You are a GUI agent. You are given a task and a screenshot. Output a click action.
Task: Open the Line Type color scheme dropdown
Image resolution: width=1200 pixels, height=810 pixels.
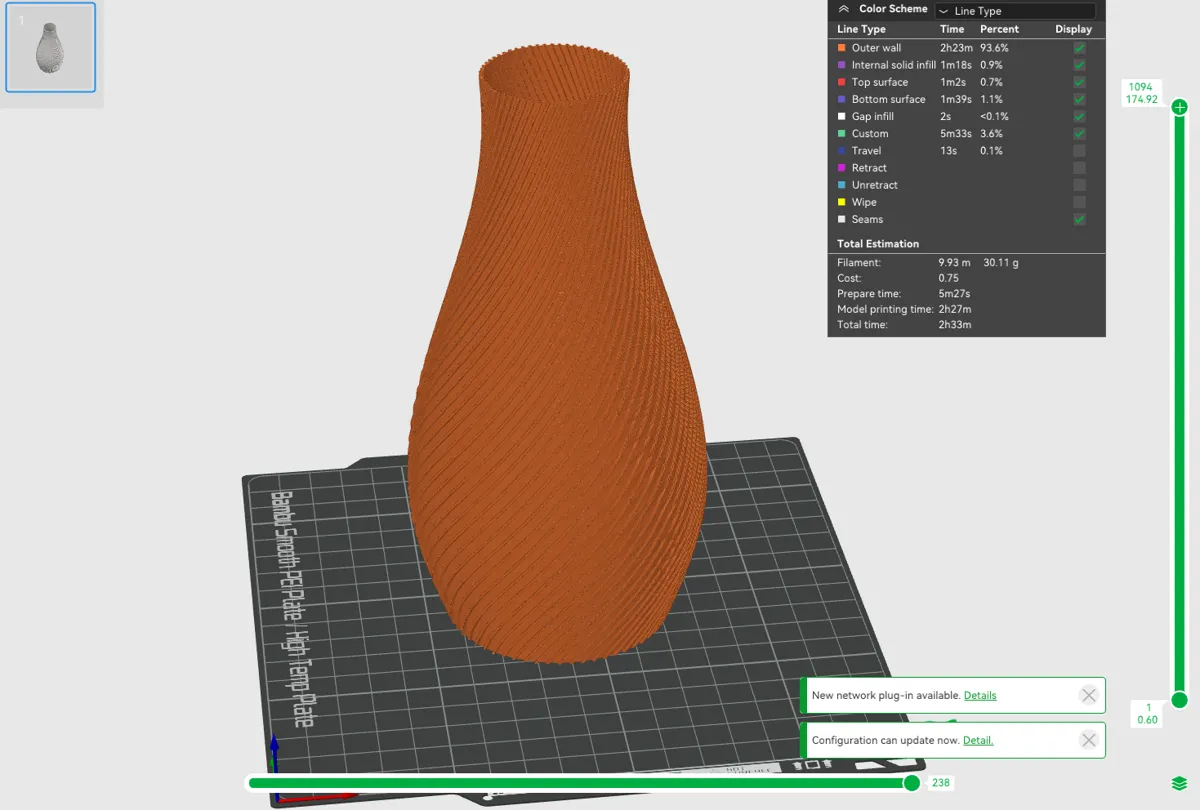(x=1015, y=11)
